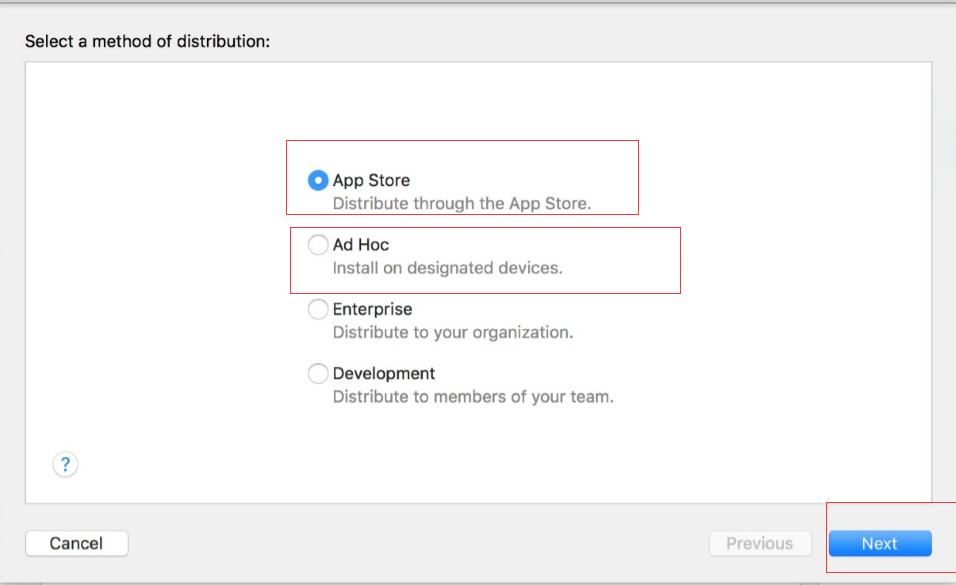Image resolution: width=956 pixels, height=585 pixels.
Task: Select the App Store radio button
Action: tap(318, 181)
